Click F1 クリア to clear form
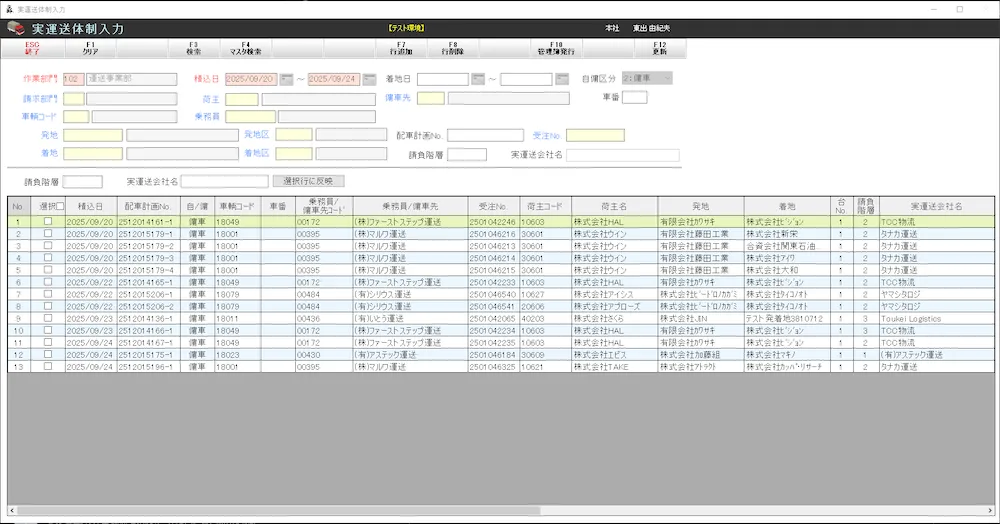The width and height of the screenshot is (1000, 524). tap(90, 47)
